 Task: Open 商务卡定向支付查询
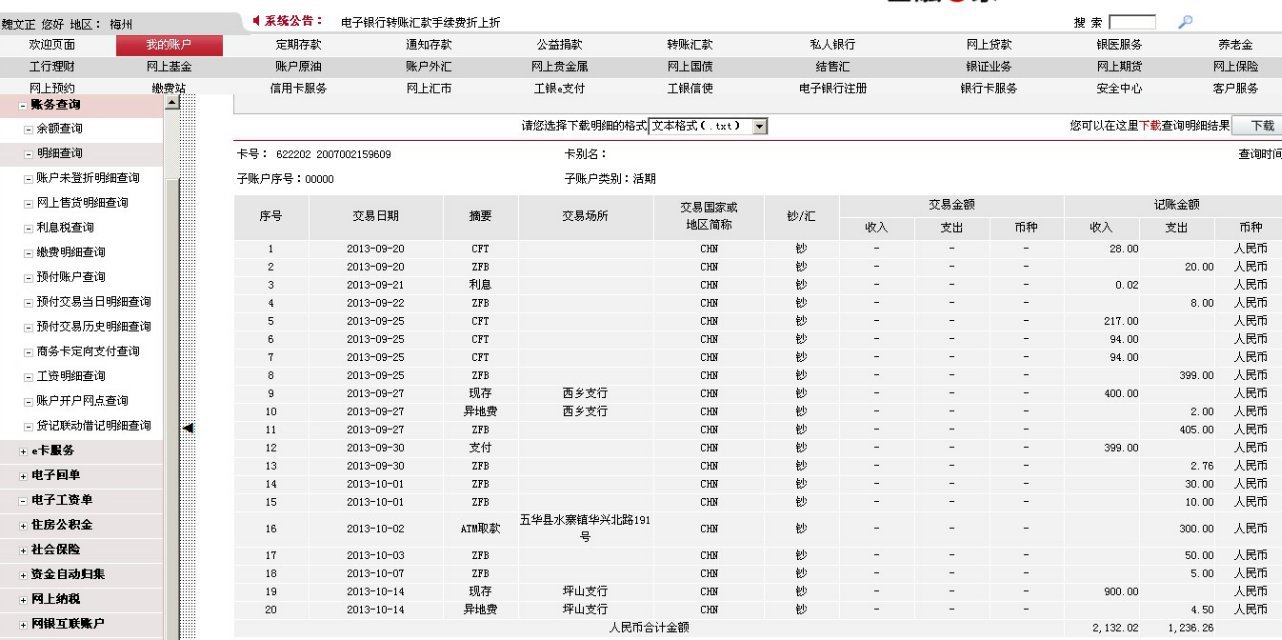point(88,352)
